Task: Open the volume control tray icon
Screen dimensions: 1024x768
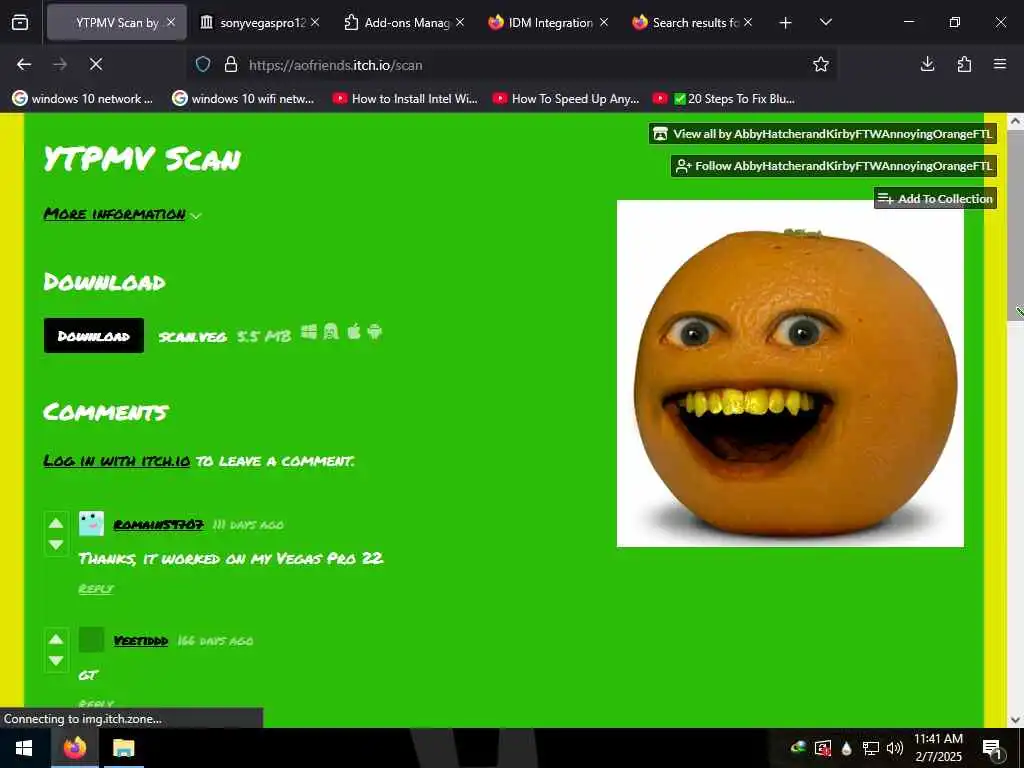Action: [895, 748]
